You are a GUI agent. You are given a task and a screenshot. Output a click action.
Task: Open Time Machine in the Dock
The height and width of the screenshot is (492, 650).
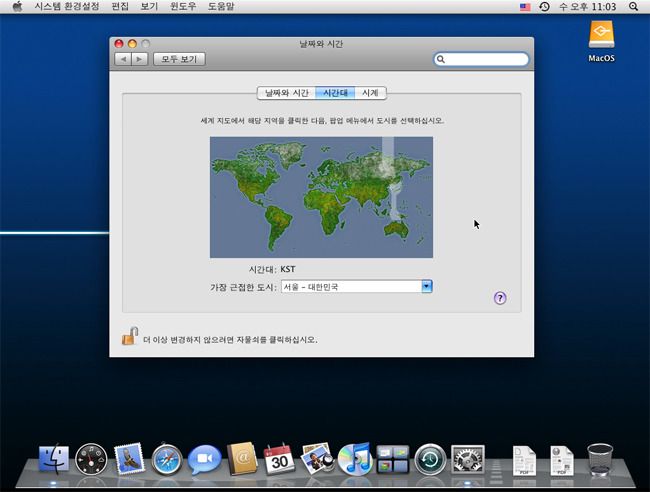pos(430,459)
